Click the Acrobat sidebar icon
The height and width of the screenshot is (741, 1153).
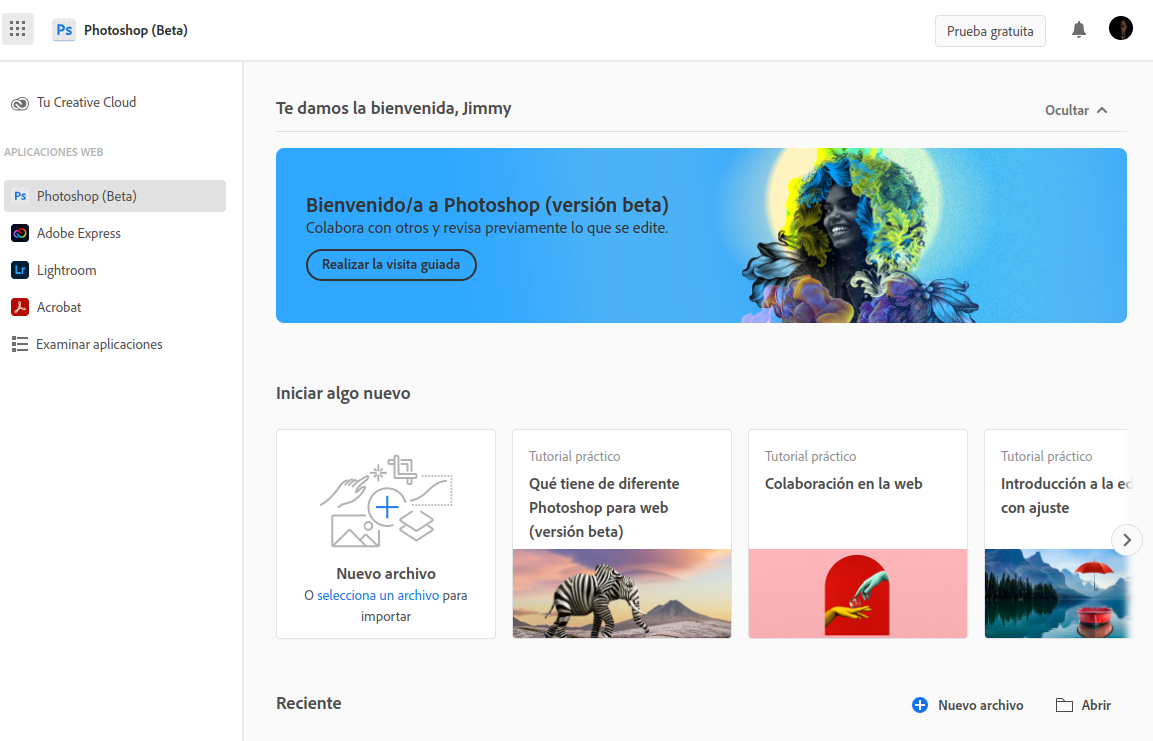point(20,307)
